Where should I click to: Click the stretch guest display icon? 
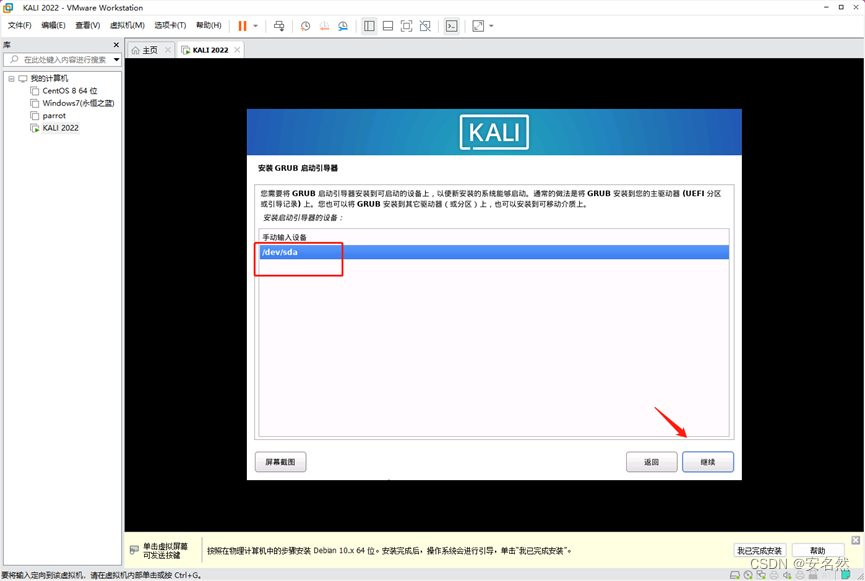point(478,26)
